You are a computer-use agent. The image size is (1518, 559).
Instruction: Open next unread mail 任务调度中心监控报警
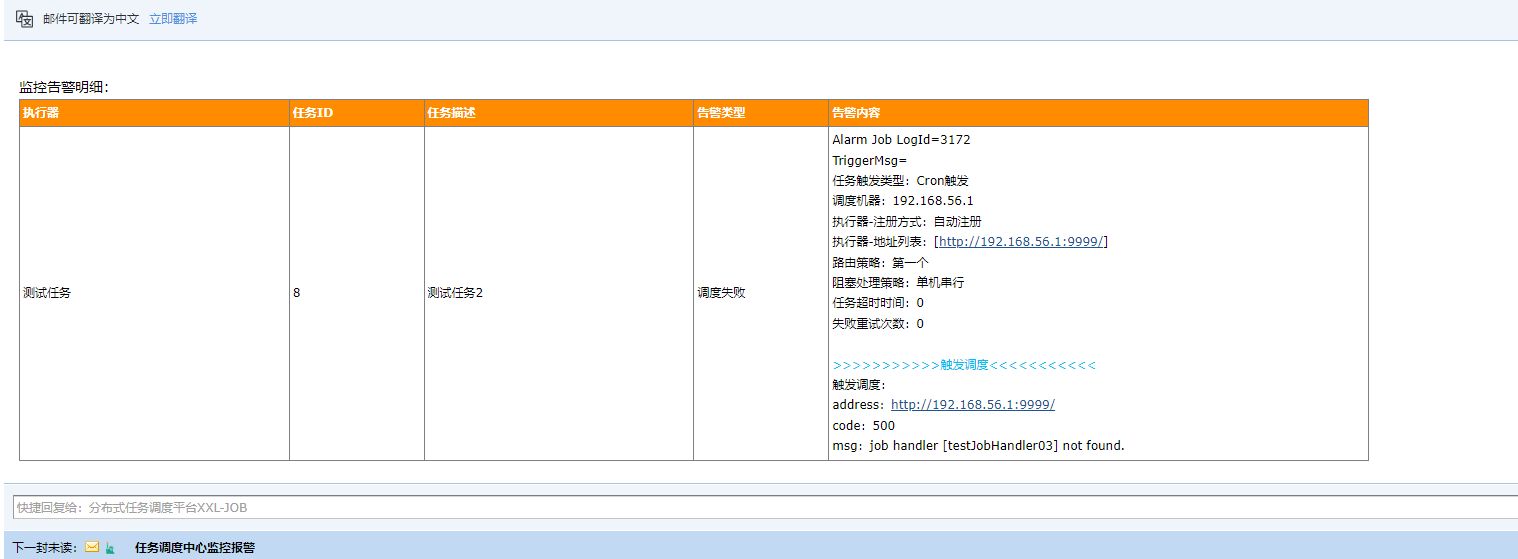point(195,547)
